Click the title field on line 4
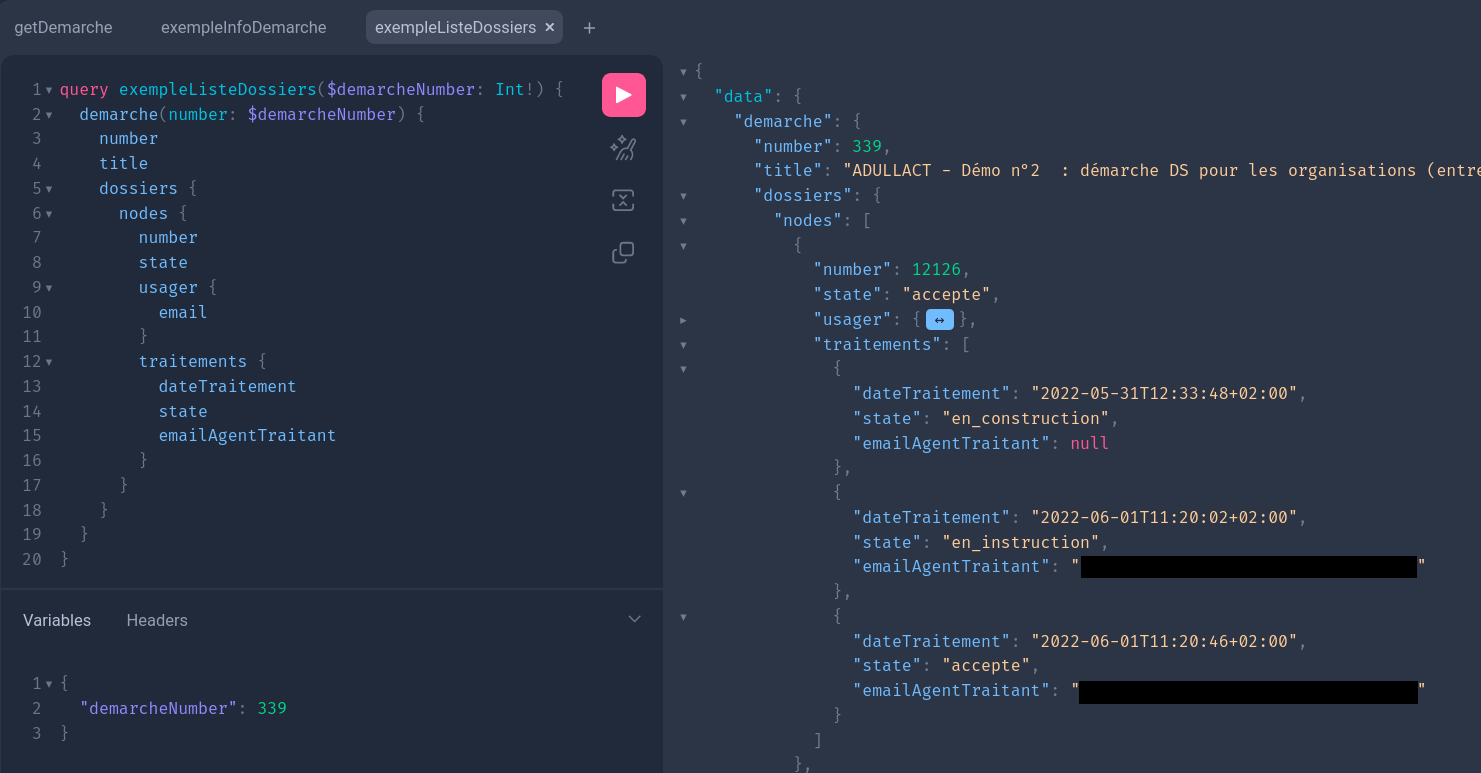1481x773 pixels. click(124, 163)
